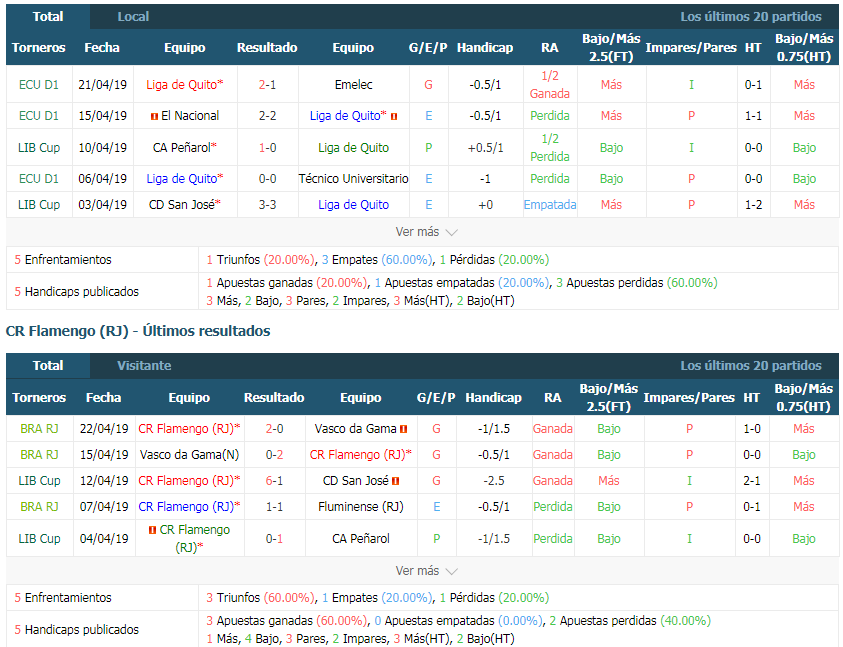Viewport: 843px width, 647px height.
Task: Click the 2-1 result against Emelec
Action: [267, 84]
